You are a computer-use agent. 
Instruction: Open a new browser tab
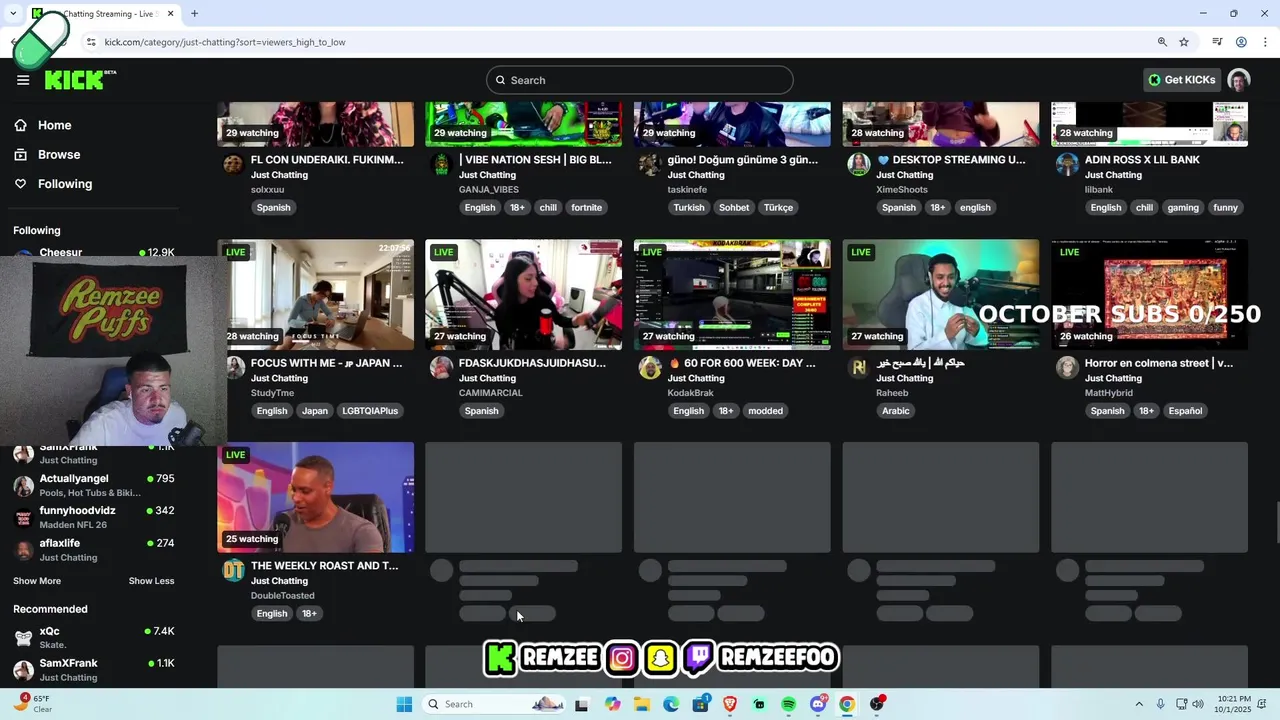[194, 14]
